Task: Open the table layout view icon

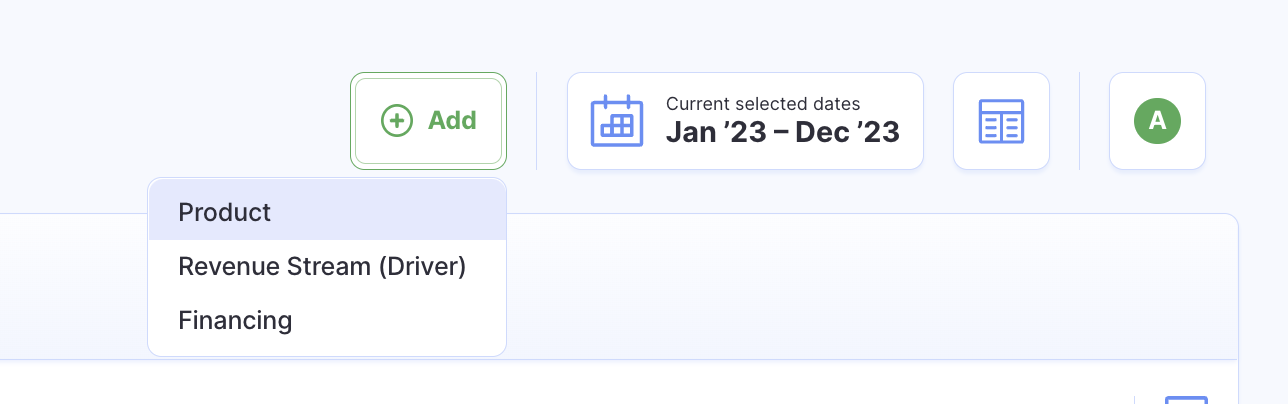Action: point(1001,121)
